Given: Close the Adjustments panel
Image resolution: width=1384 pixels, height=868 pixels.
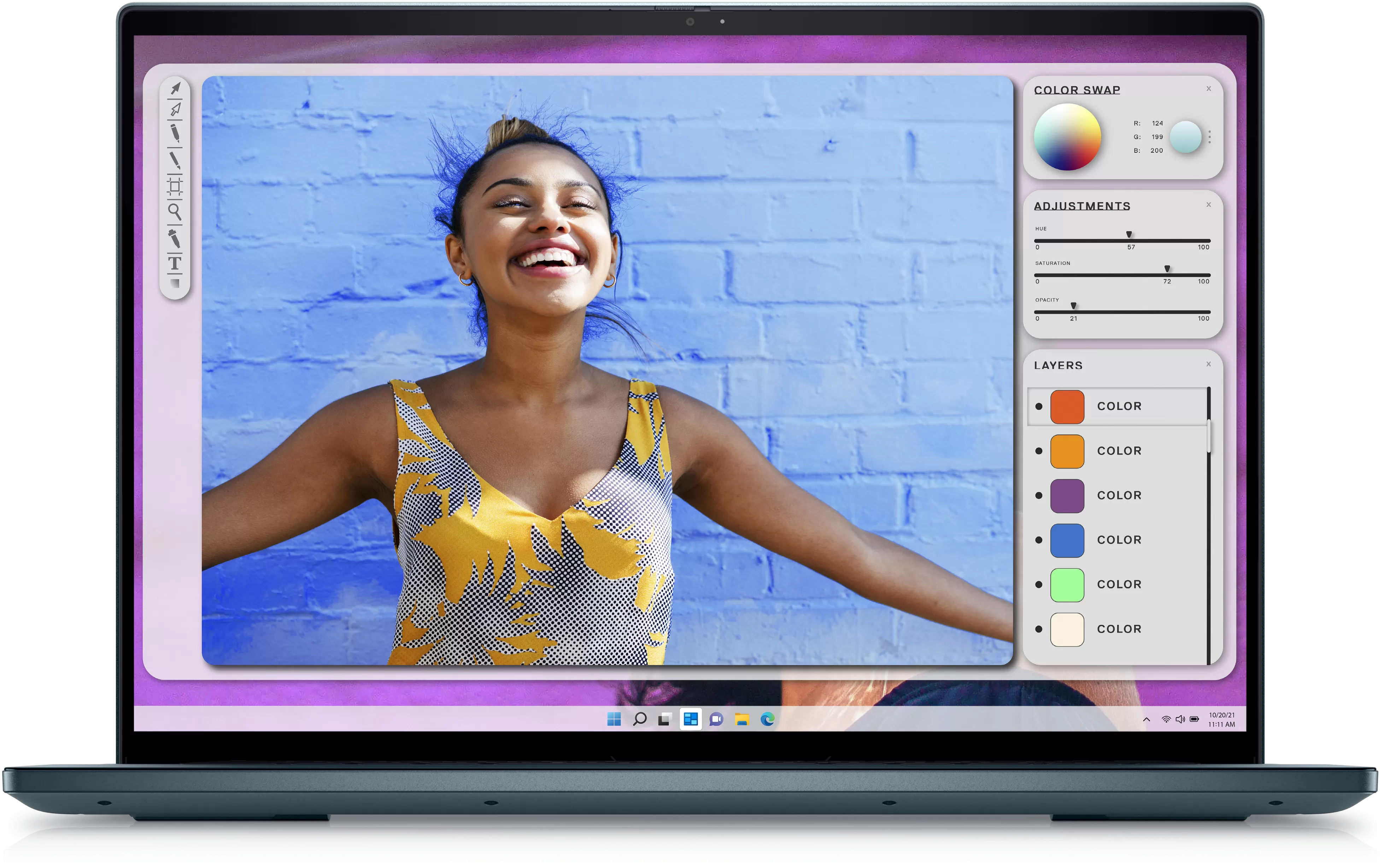Looking at the screenshot, I should pos(1208,204).
